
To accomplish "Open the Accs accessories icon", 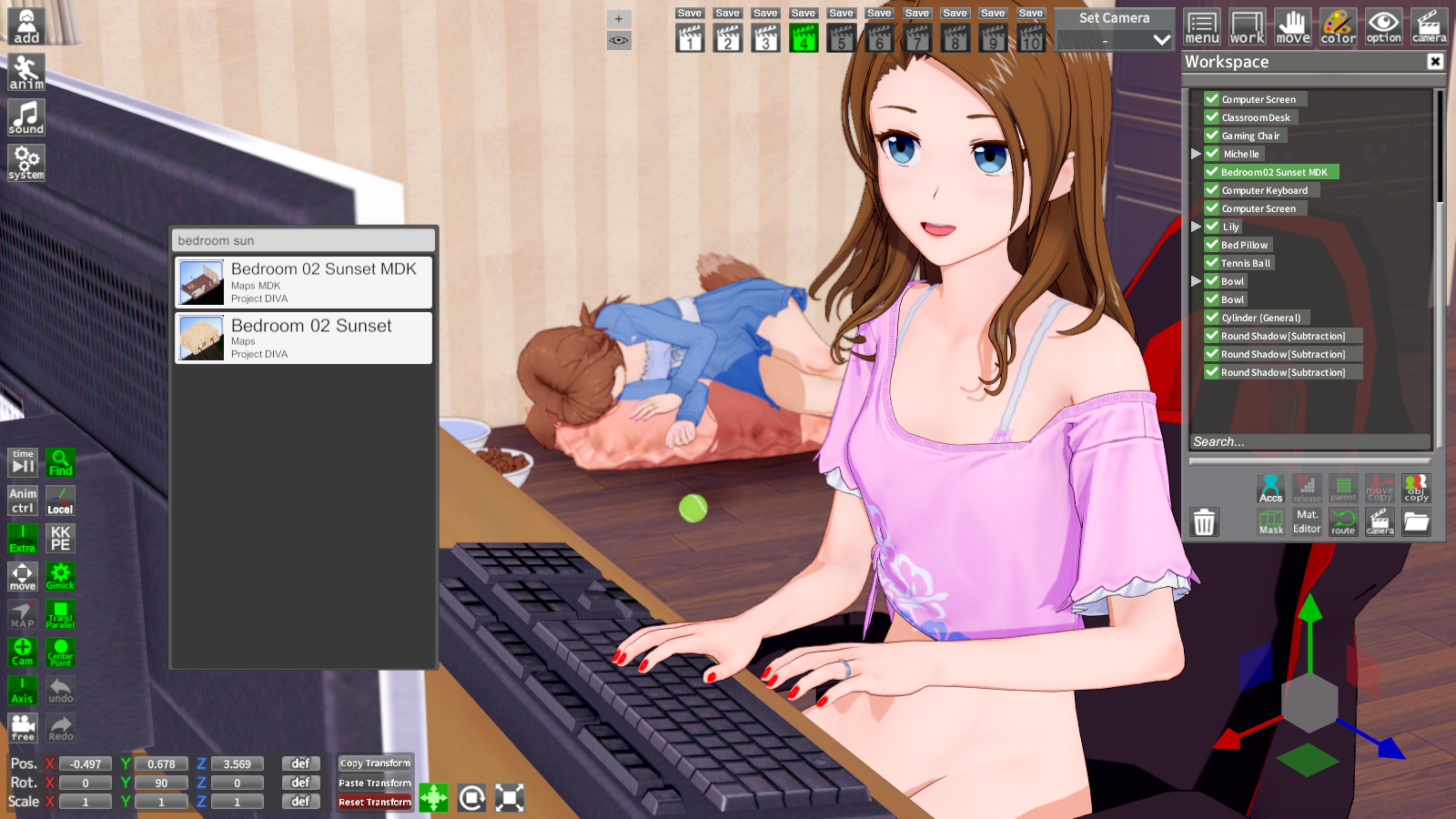I will pos(1270,489).
